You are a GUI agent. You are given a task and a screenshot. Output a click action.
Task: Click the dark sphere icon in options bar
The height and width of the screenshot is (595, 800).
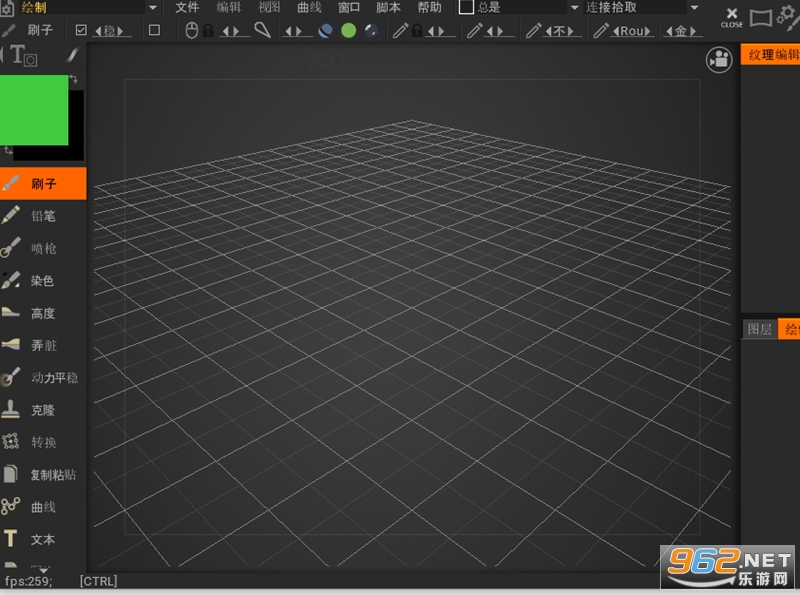click(x=371, y=31)
